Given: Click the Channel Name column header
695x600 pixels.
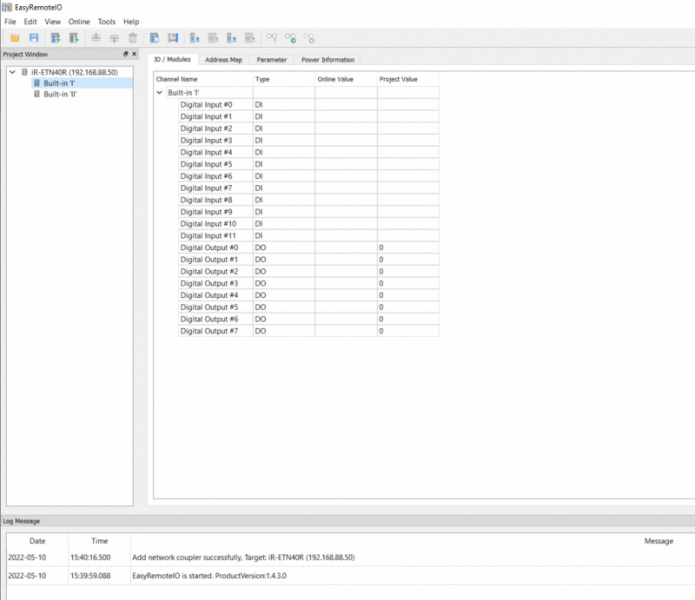Looking at the screenshot, I should (177, 78).
